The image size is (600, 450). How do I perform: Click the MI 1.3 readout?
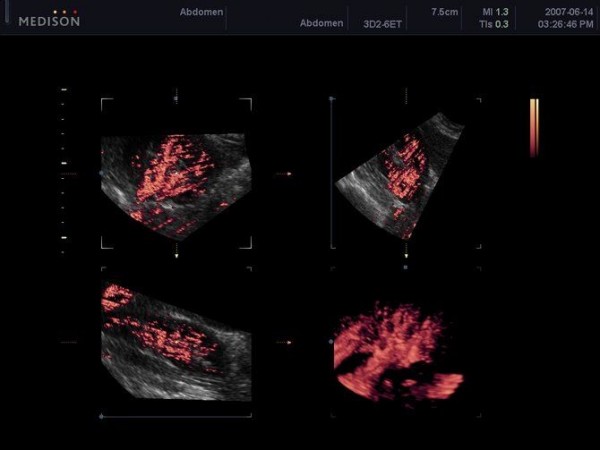click(495, 12)
